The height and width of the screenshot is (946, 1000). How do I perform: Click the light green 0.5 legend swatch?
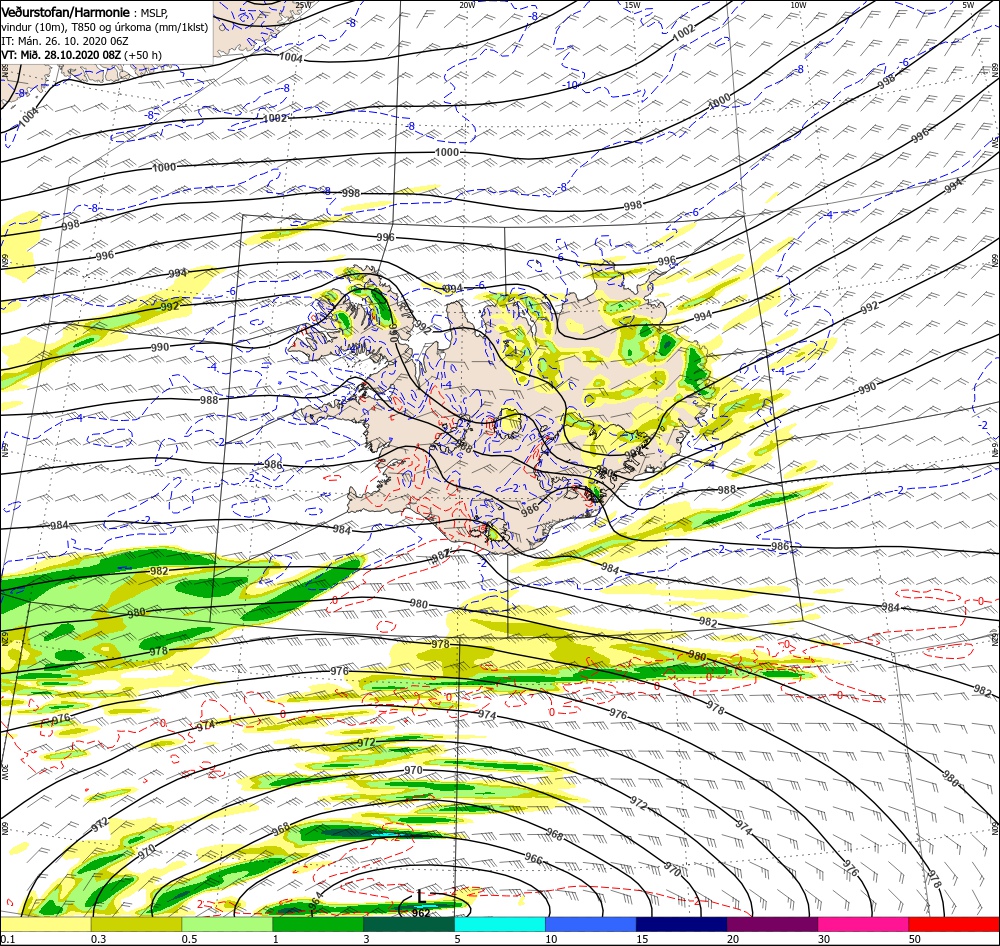pyautogui.click(x=227, y=924)
